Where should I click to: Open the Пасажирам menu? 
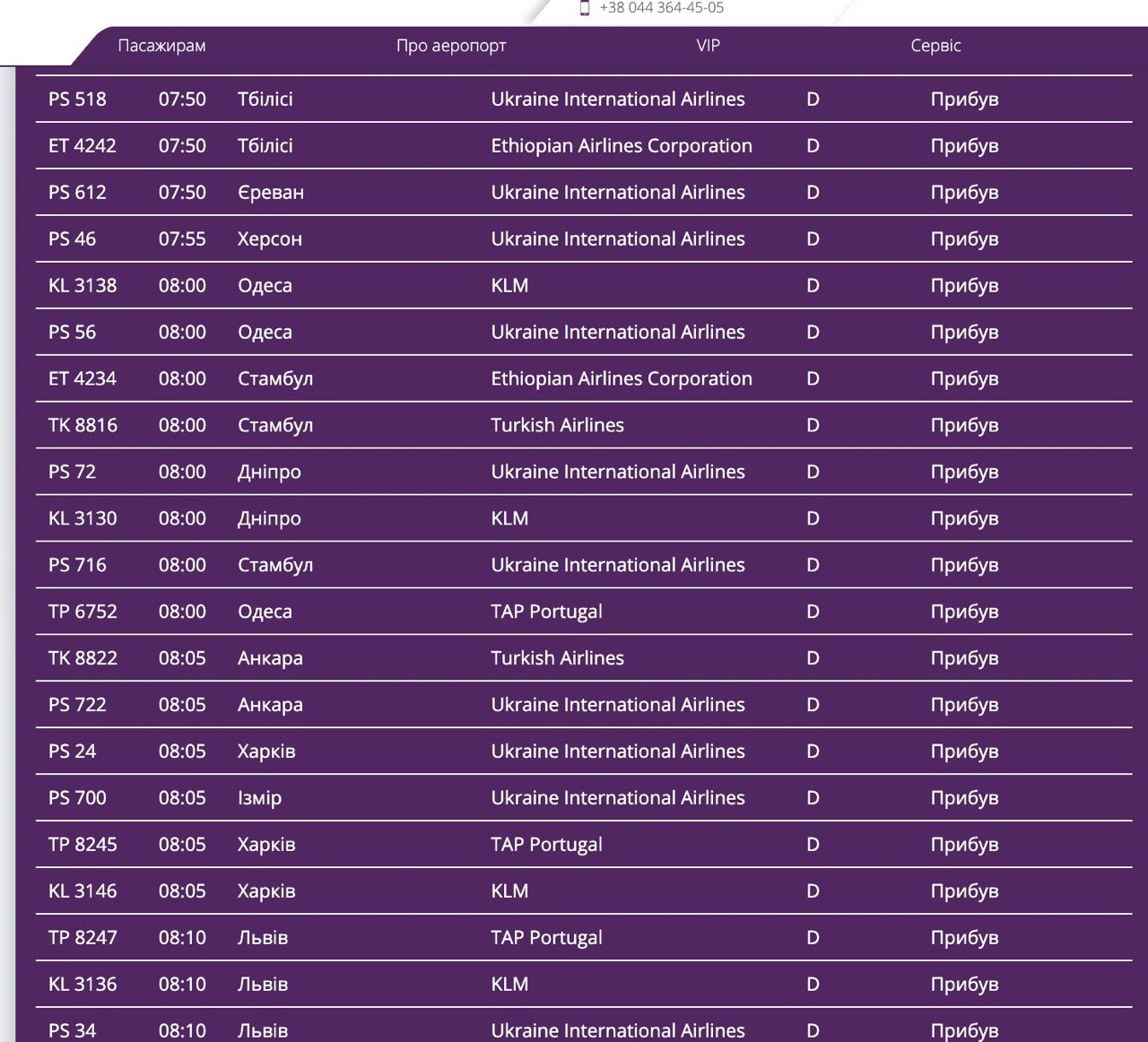161,46
